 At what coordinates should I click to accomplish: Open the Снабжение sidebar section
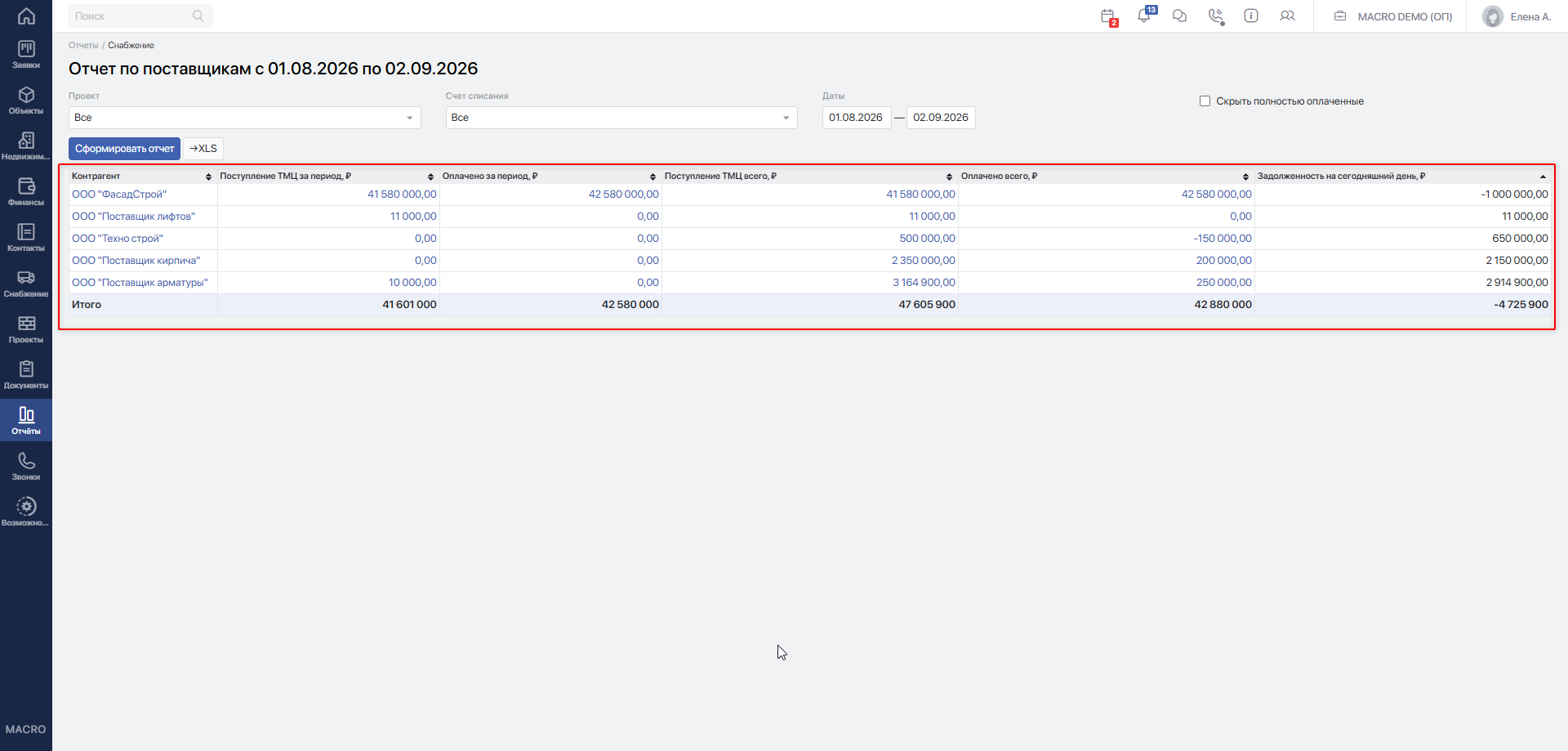(26, 284)
